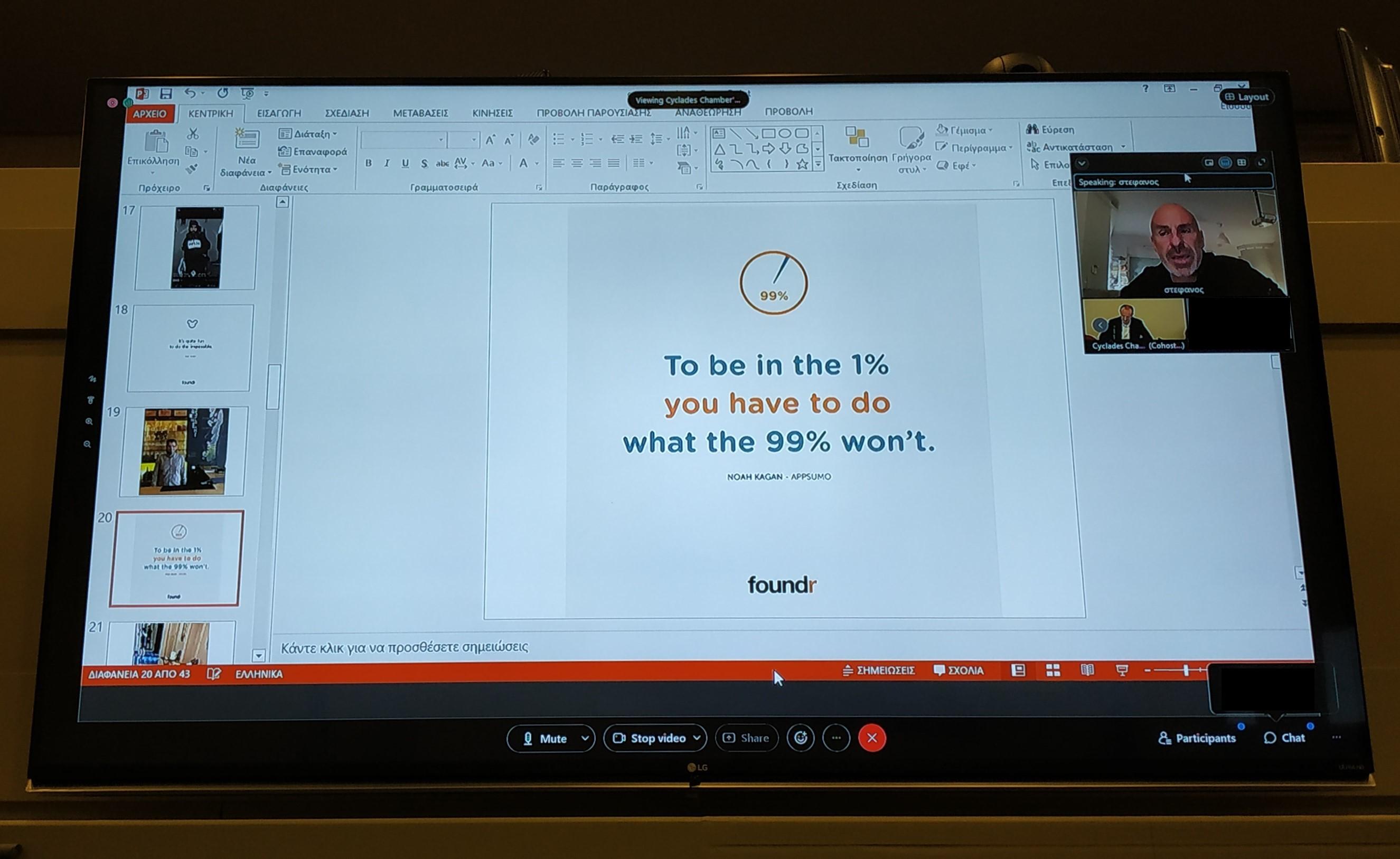
Task: Click the notes field Κάντε κλικ για να προσθέσετε σημειώσεις
Action: (405, 647)
